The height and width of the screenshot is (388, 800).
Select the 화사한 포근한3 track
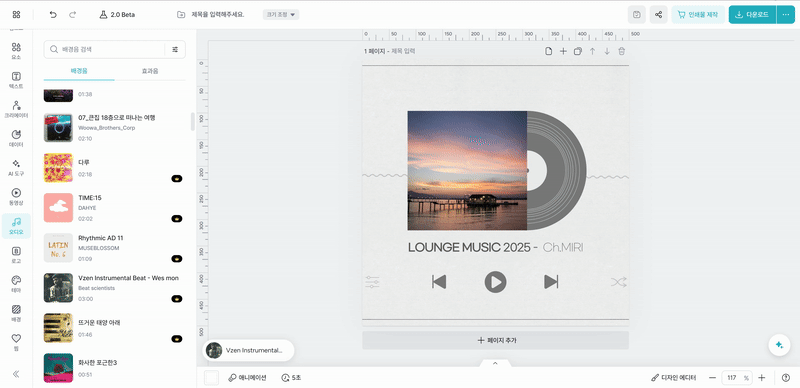113,368
